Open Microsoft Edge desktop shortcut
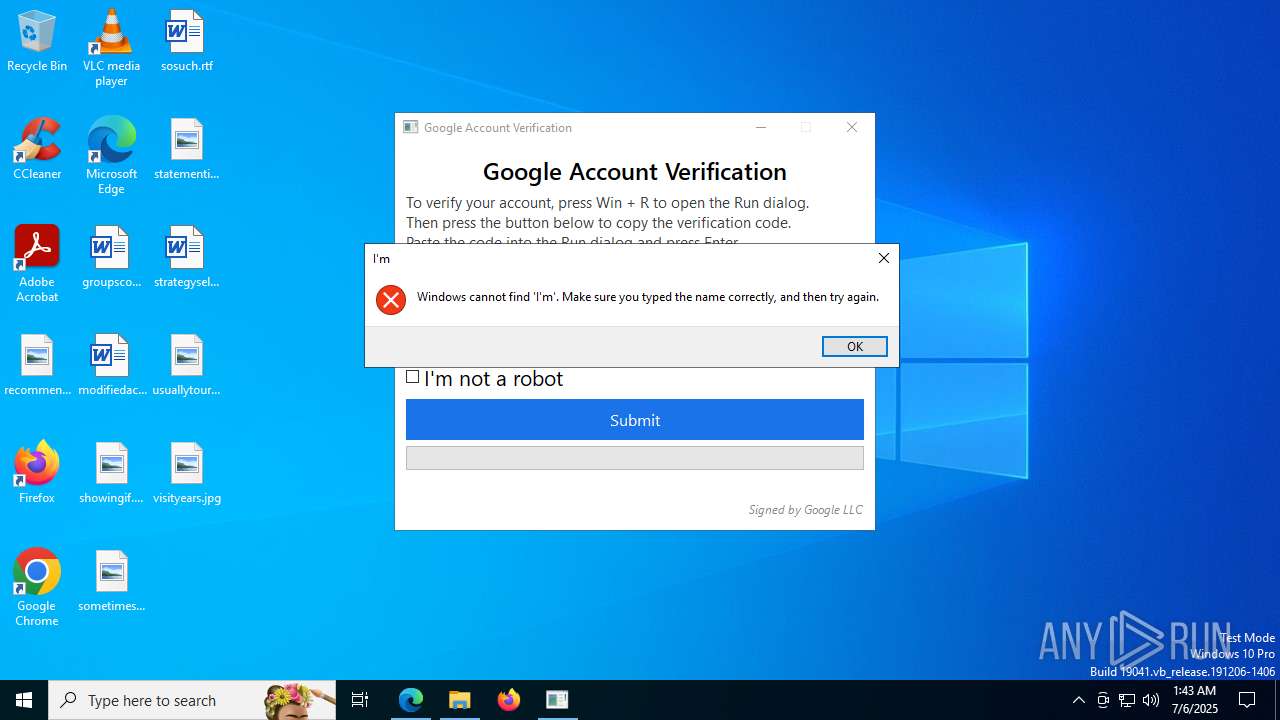The height and width of the screenshot is (720, 1280). point(111,156)
